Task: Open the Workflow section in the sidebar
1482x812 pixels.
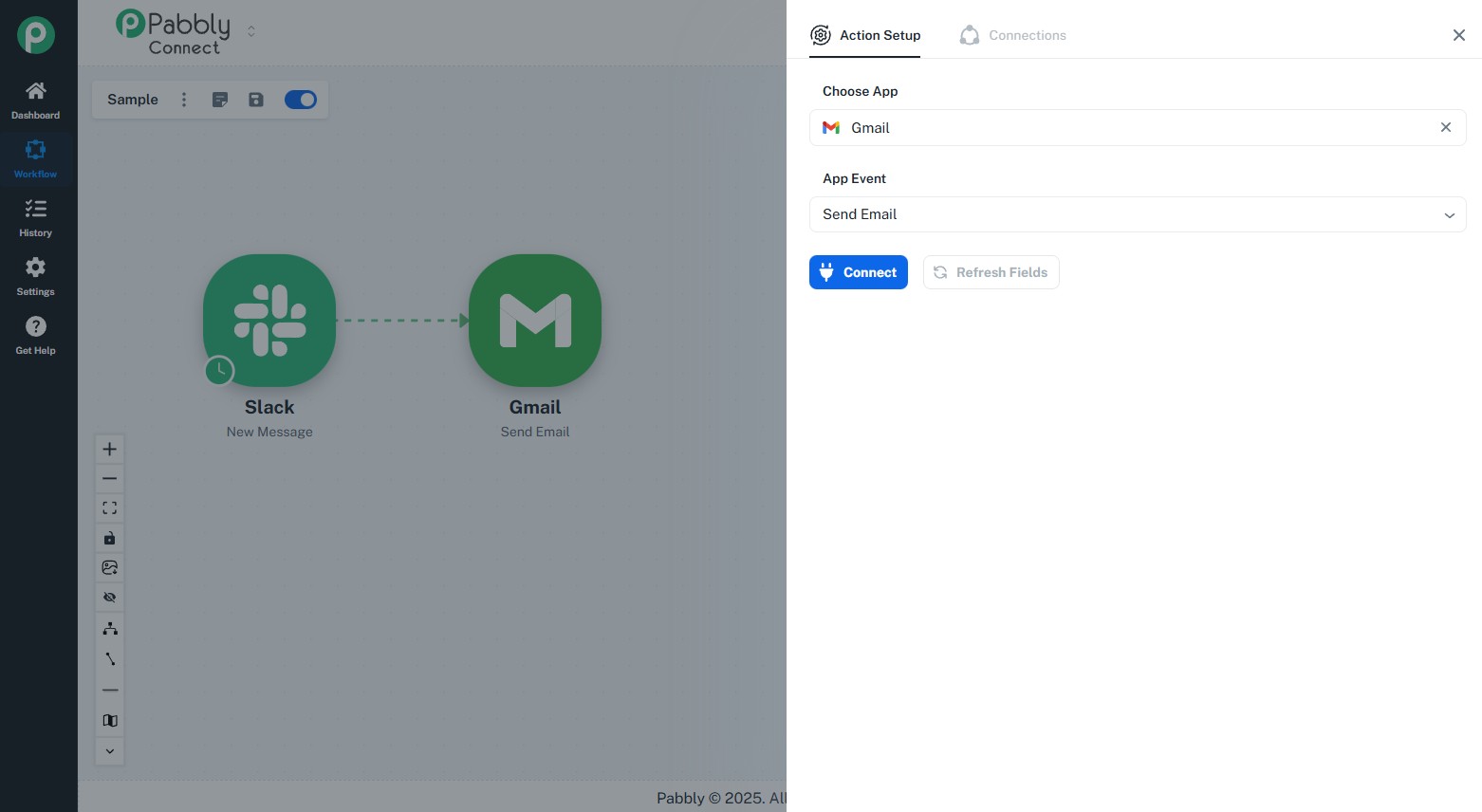Action: pos(35,159)
